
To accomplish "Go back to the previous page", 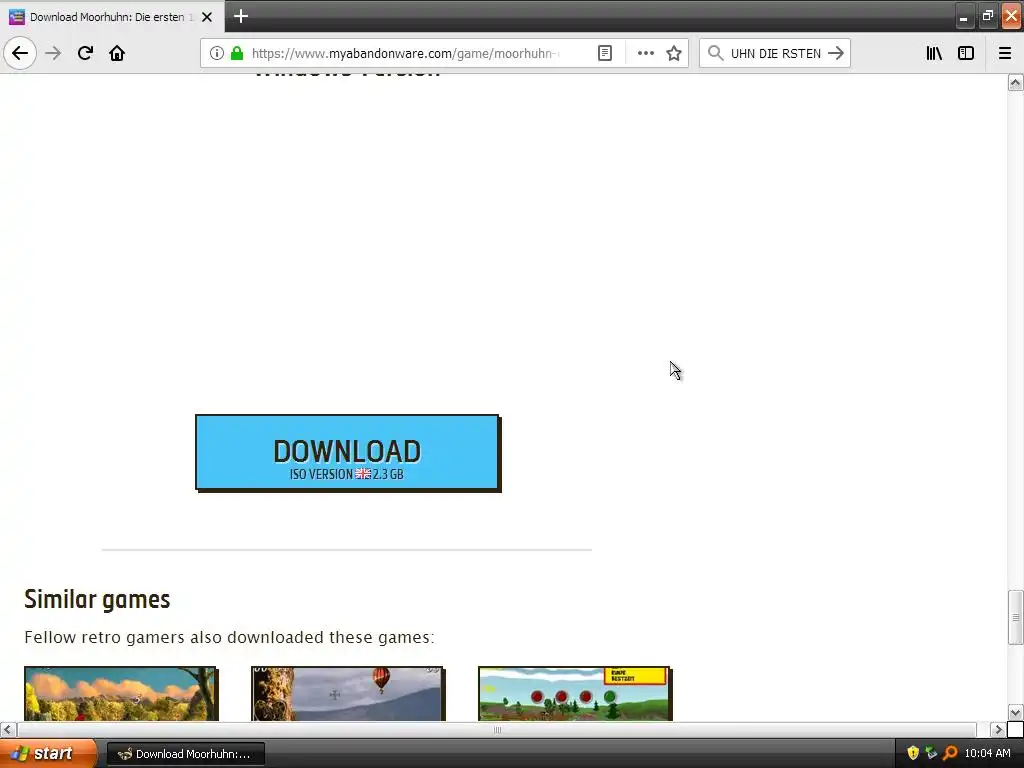I will pyautogui.click(x=20, y=53).
